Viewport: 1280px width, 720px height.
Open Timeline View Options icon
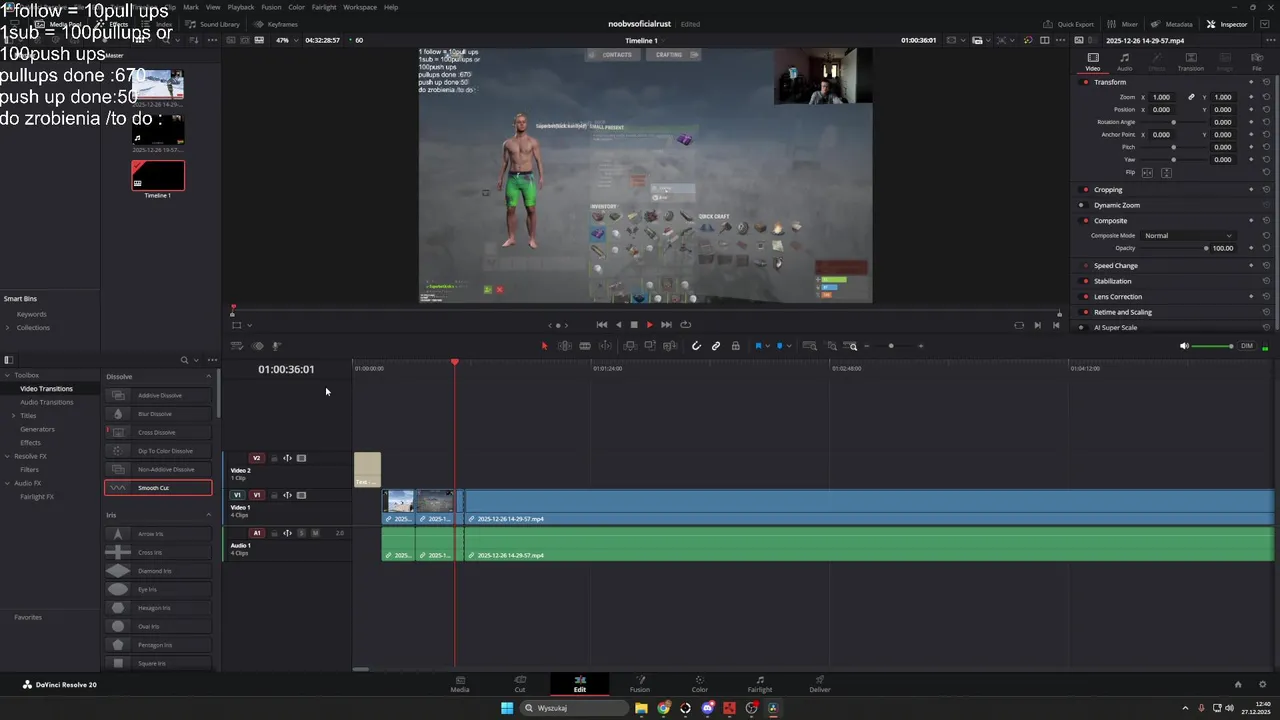pyautogui.click(x=236, y=346)
